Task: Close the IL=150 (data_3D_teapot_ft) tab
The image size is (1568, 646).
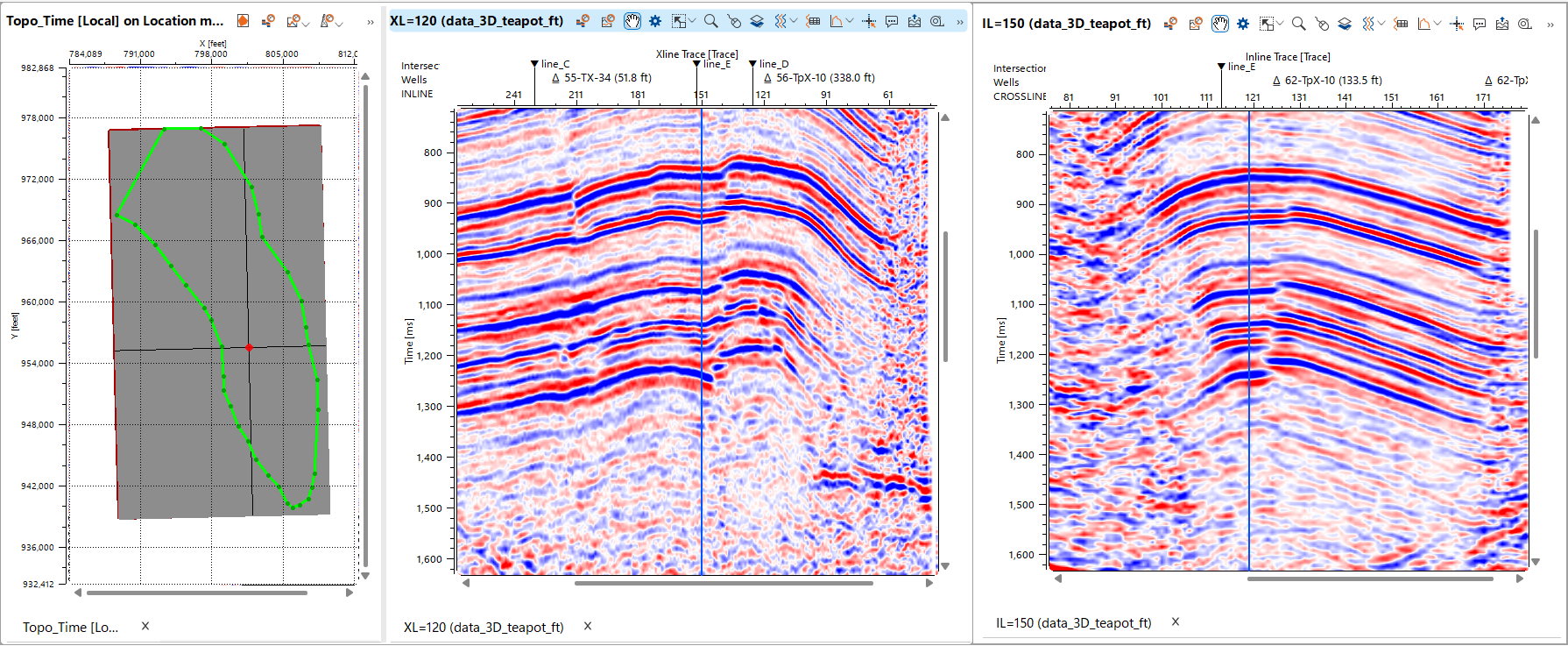Action: pos(1176,621)
